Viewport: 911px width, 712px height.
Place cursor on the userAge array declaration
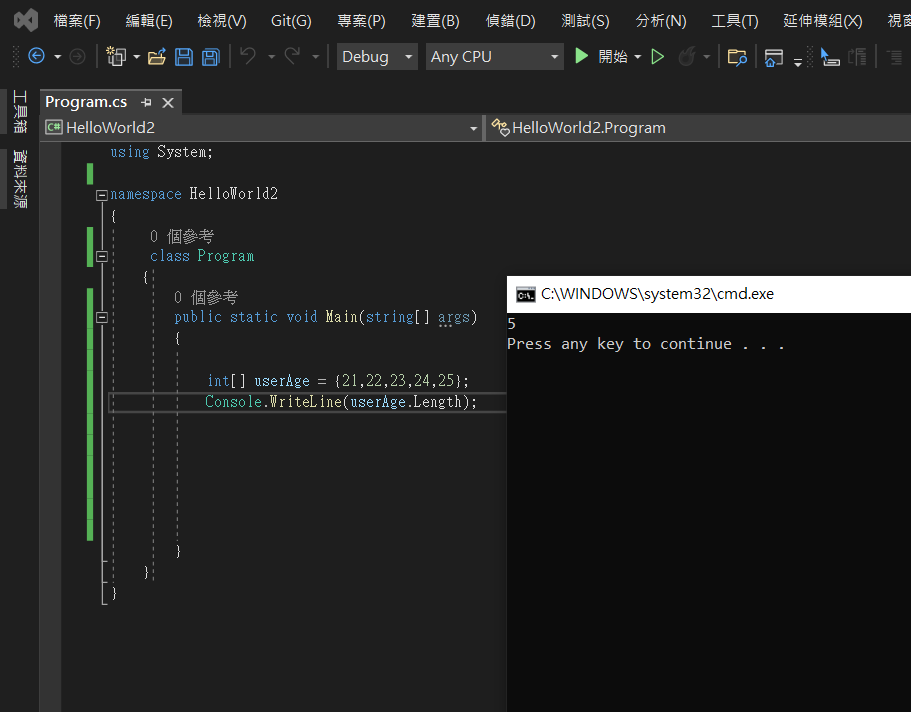tap(338, 381)
